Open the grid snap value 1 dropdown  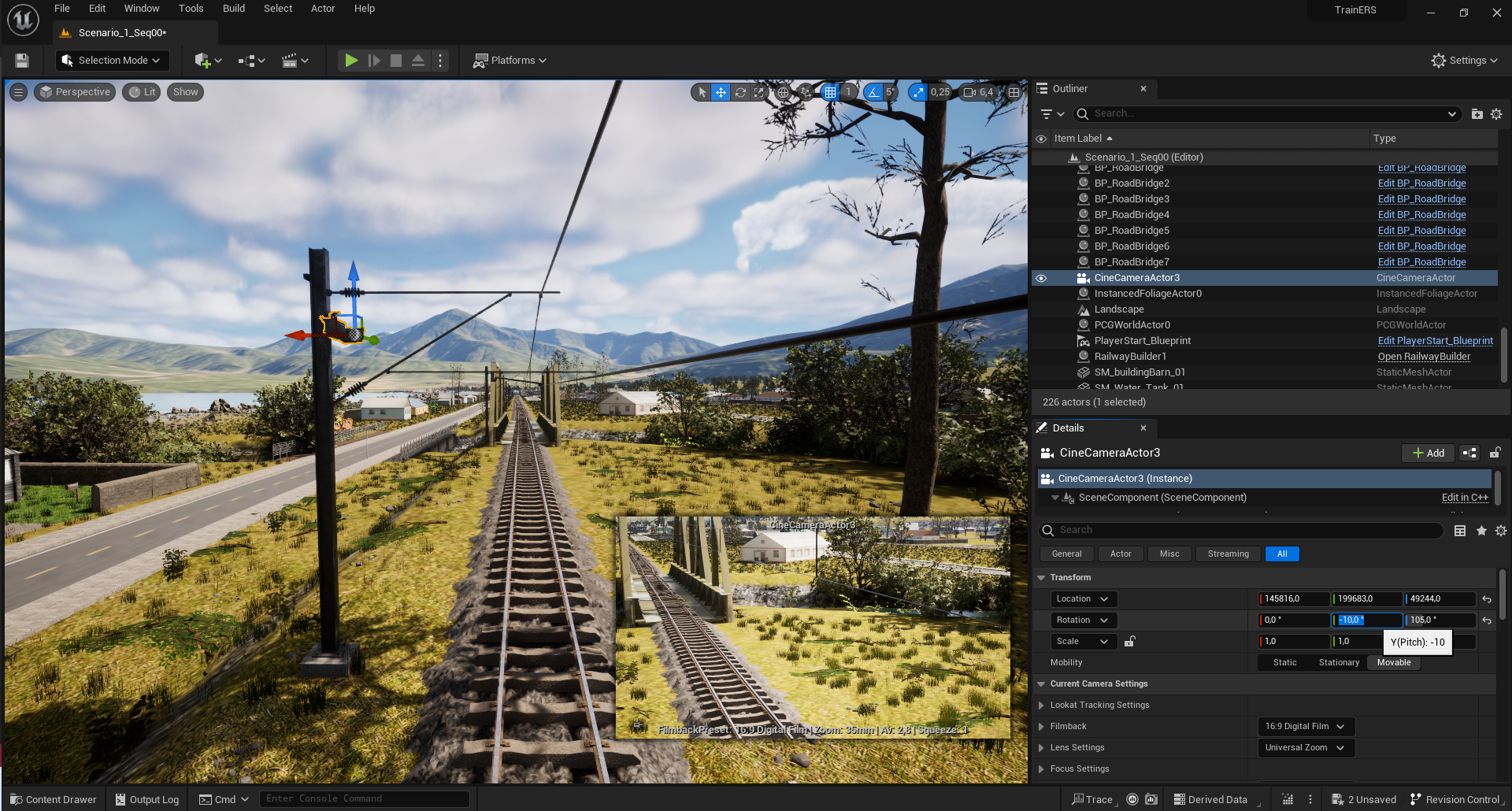(848, 92)
